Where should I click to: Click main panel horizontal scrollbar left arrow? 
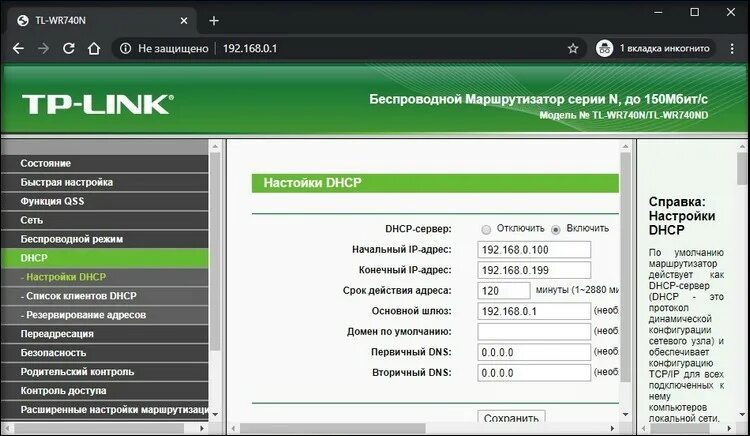233,428
